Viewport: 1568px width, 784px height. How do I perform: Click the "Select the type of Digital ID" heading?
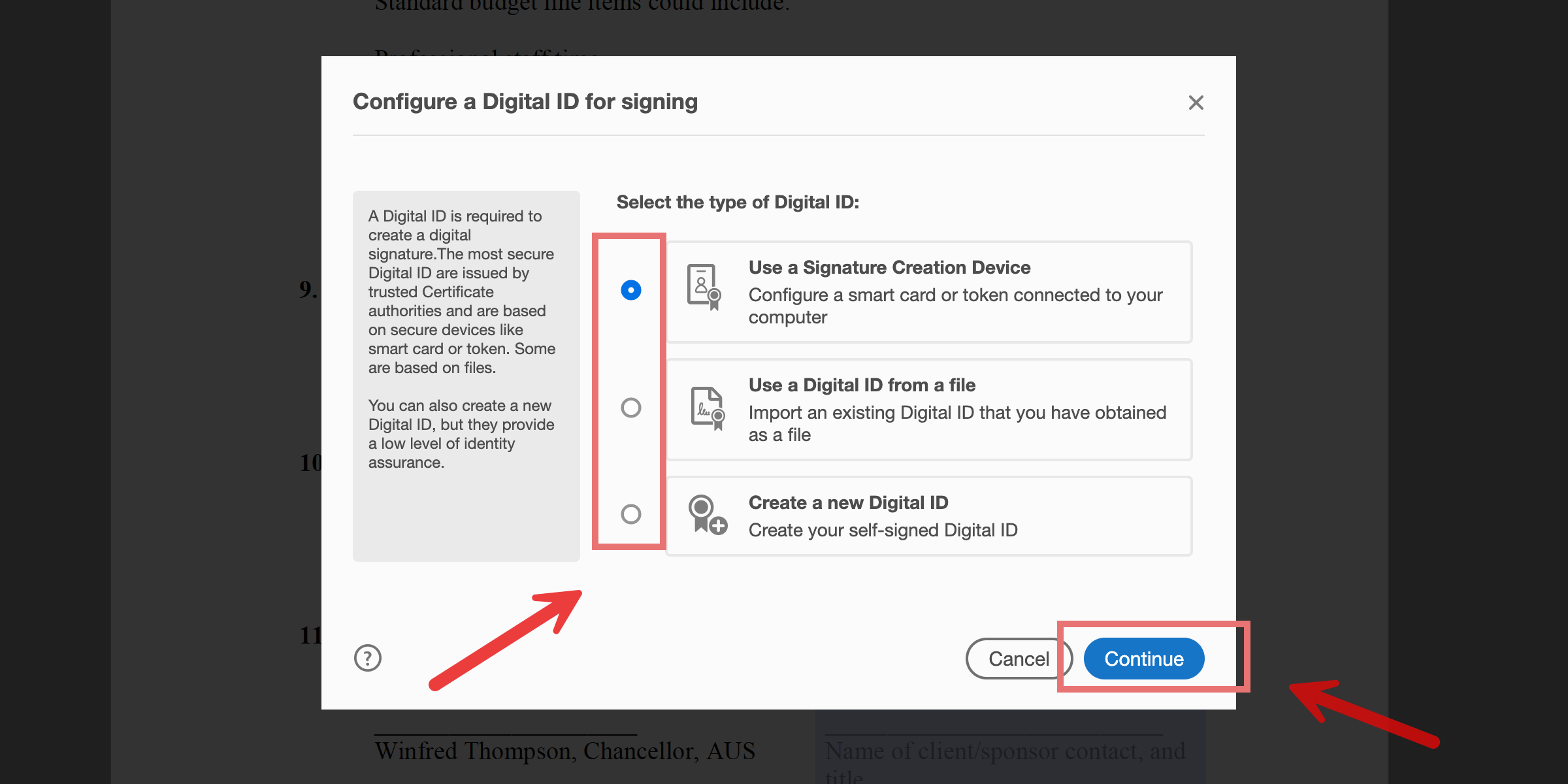coord(738,202)
